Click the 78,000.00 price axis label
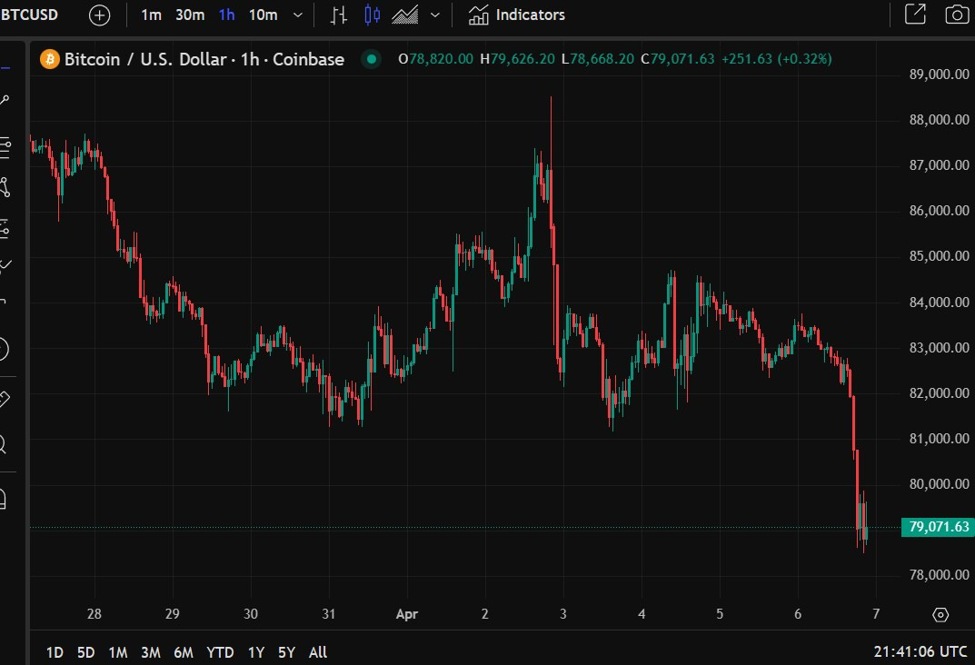The height and width of the screenshot is (665, 975). 939,575
